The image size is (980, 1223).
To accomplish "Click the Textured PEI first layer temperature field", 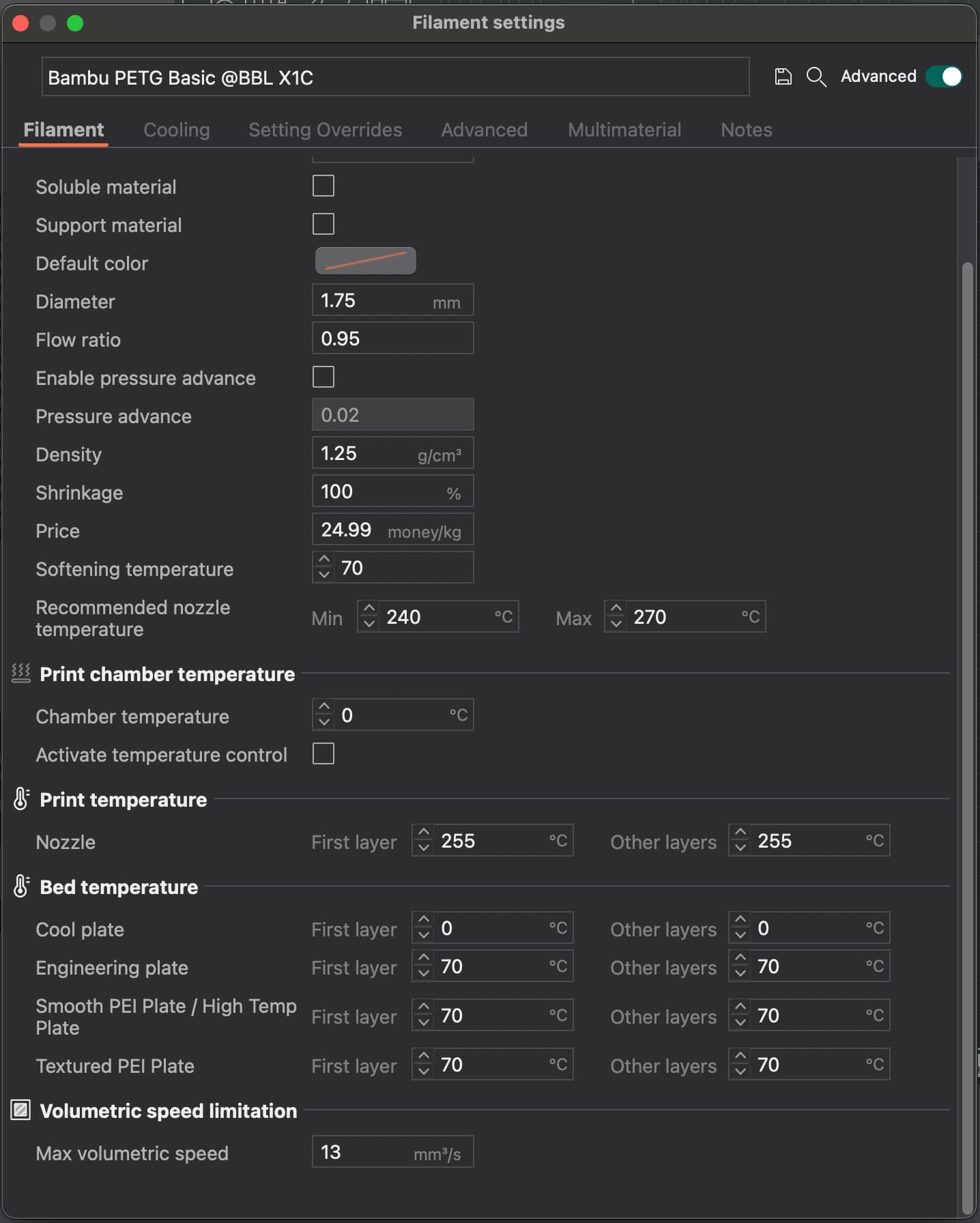I will [x=493, y=1065].
